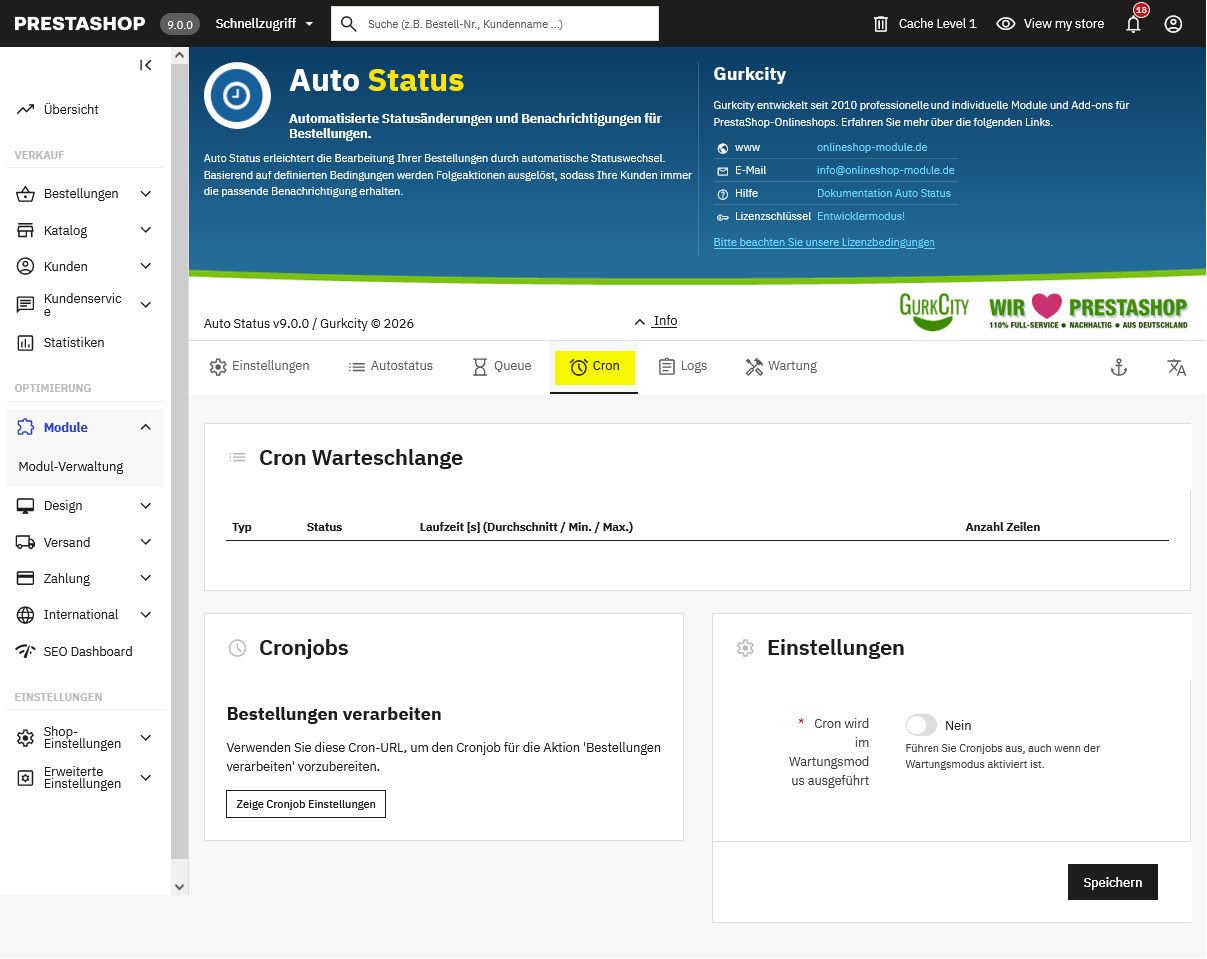This screenshot has height=959, width=1207.
Task: Collapse the sidebar menu
Action: [x=146, y=65]
